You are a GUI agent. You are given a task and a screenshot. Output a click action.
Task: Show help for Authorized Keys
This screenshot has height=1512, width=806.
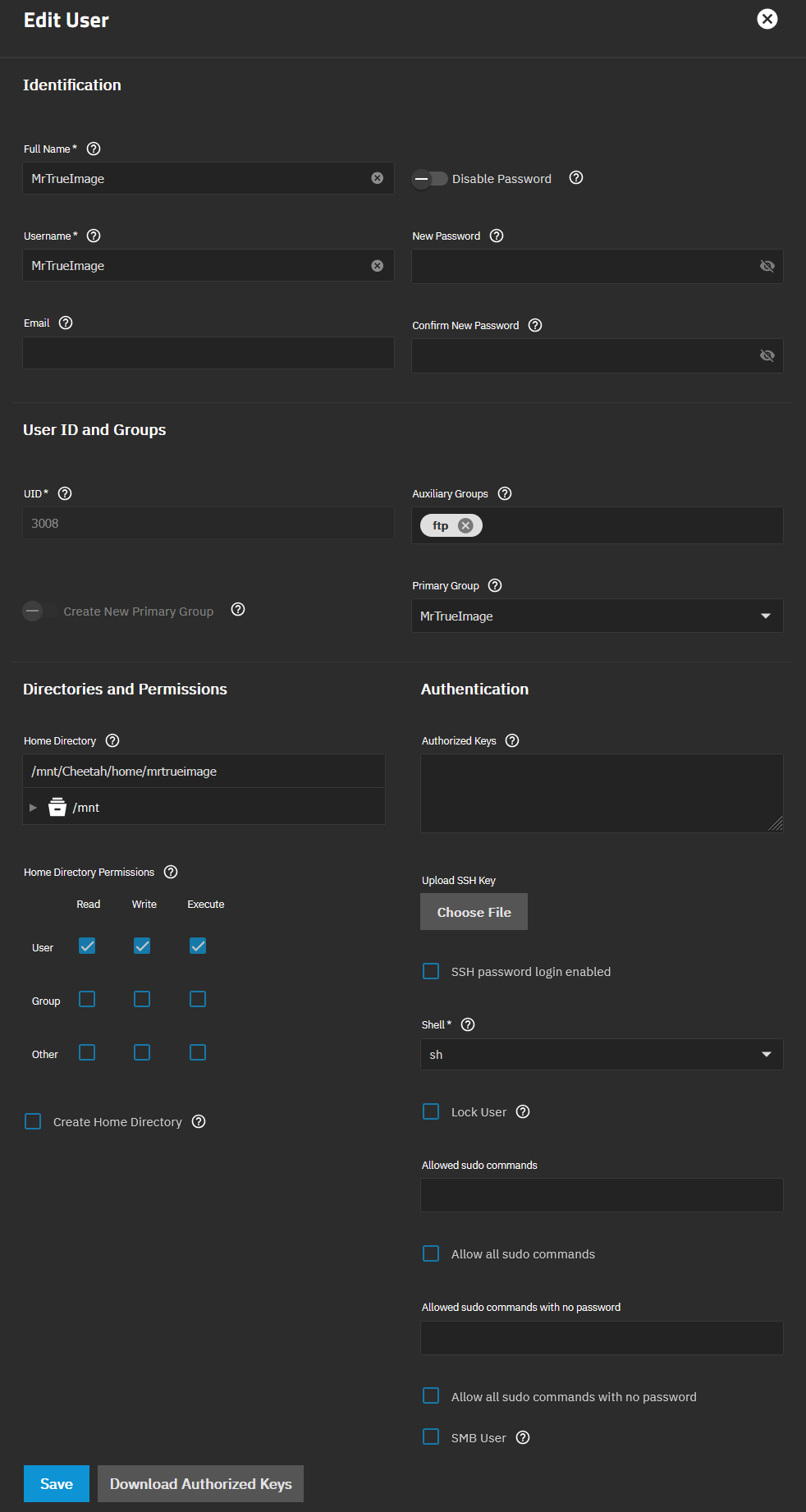pyautogui.click(x=512, y=740)
